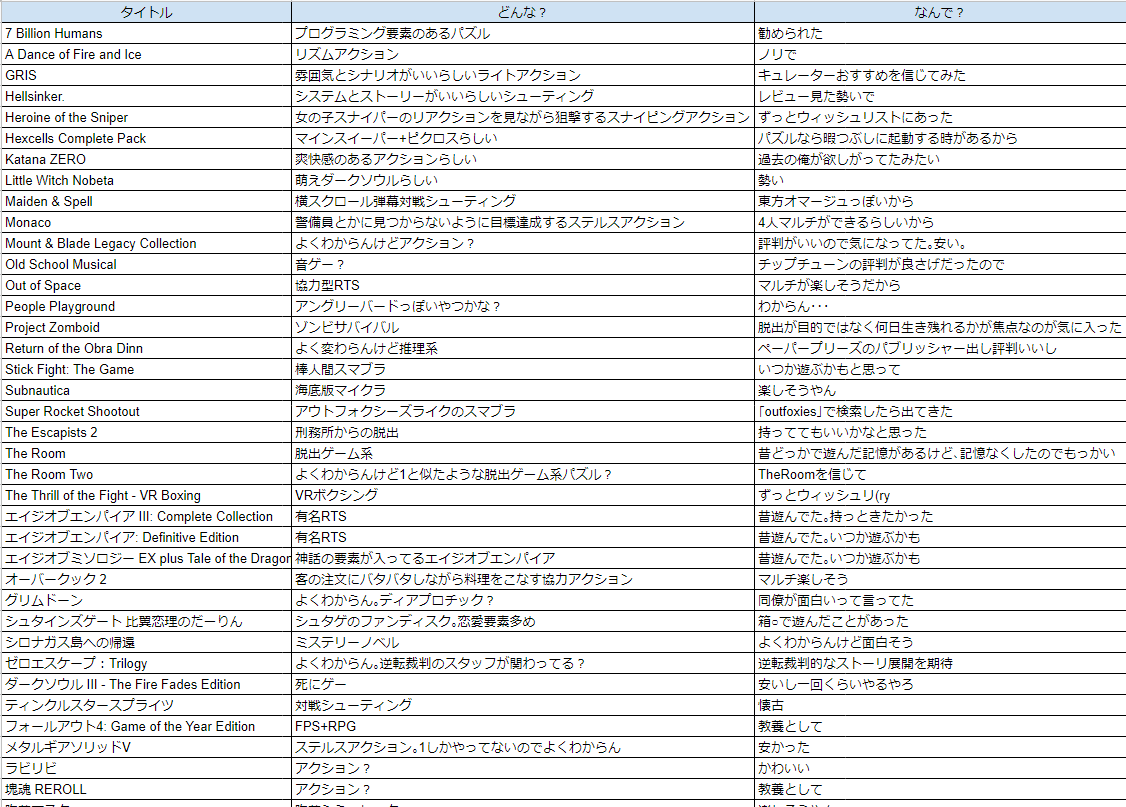Click the 海底版マイクラ description cell
Viewport: 1126px width, 807px height.
[523, 390]
